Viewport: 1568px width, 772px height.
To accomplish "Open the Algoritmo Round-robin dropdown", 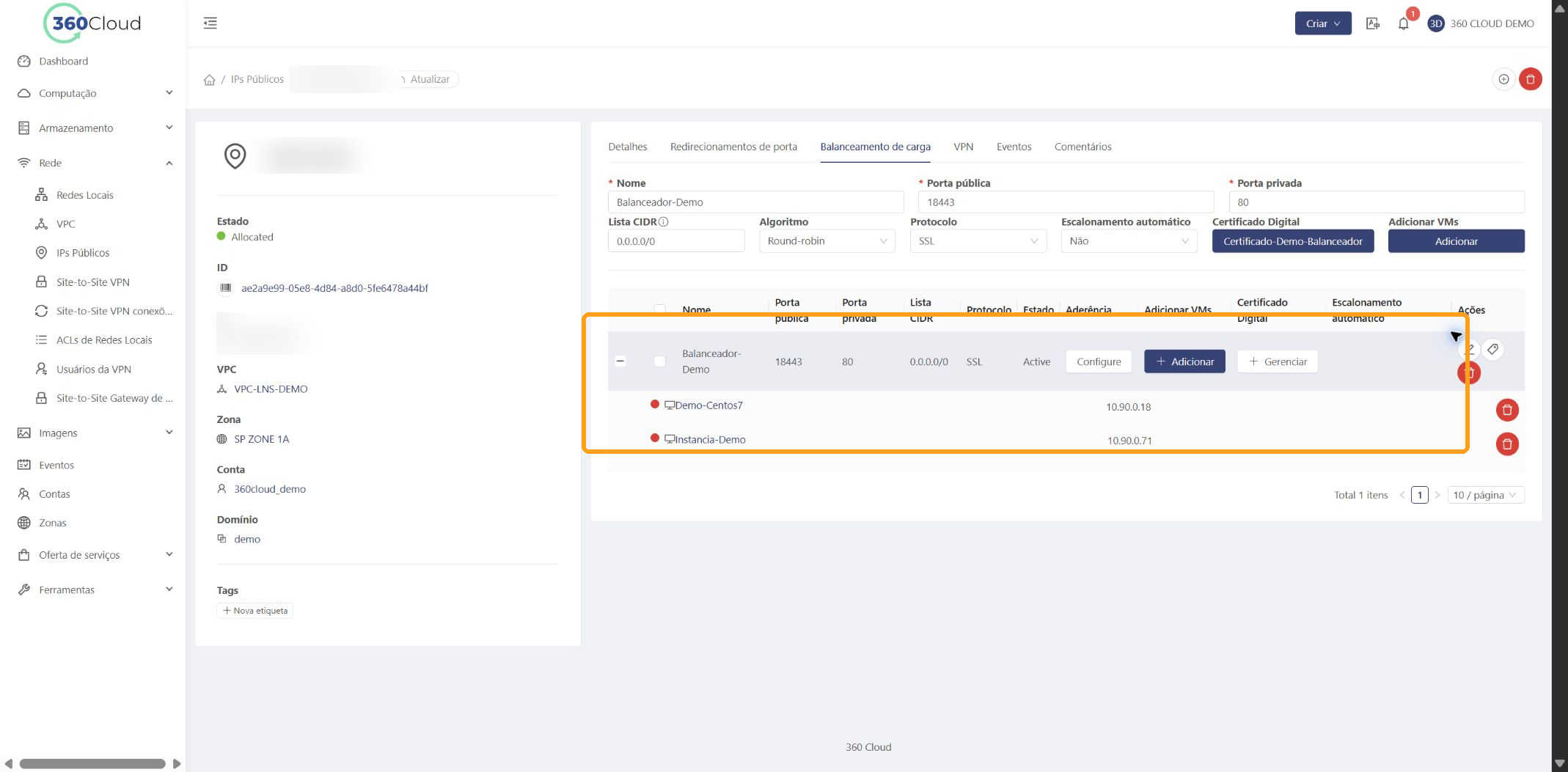I will pyautogui.click(x=827, y=241).
